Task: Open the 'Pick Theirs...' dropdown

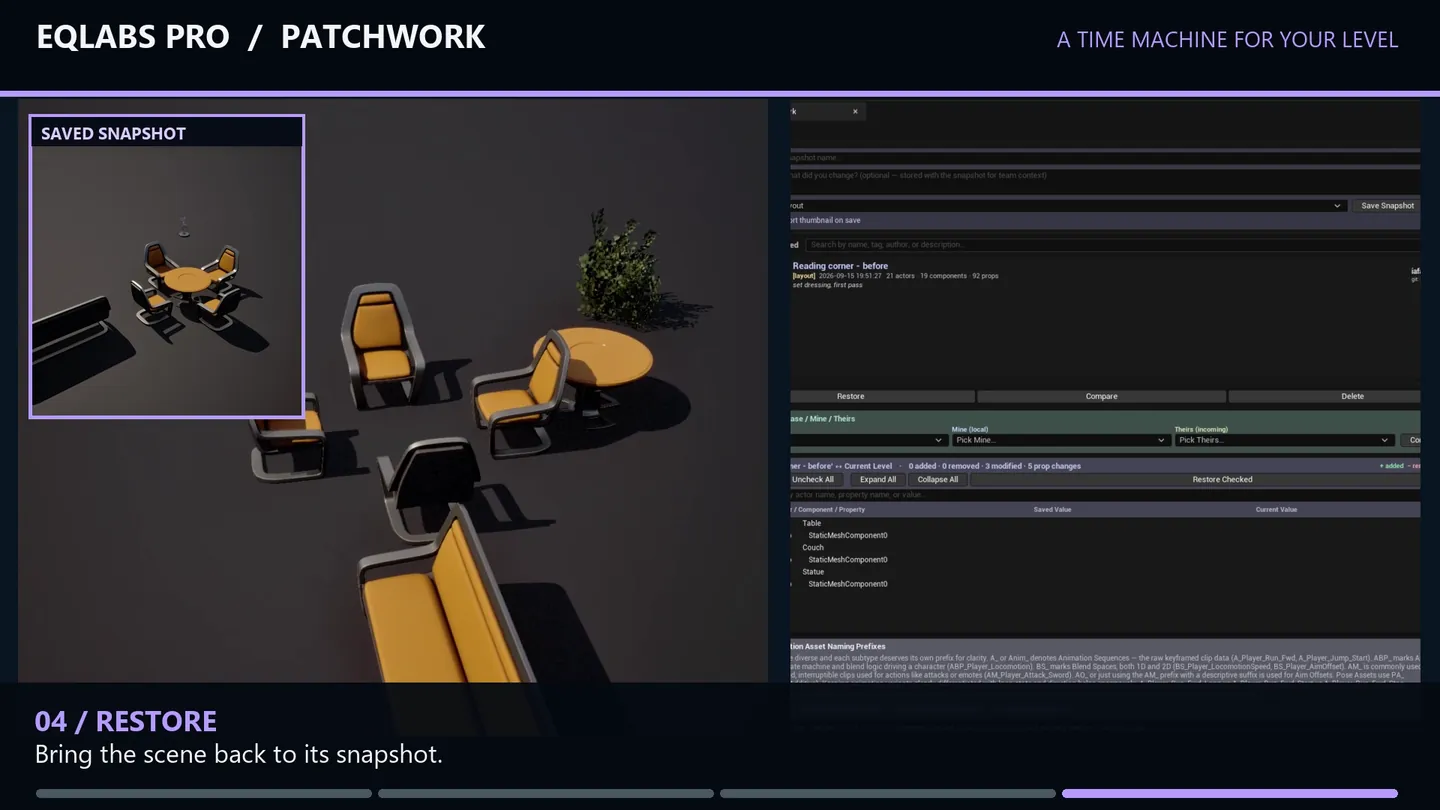Action: pyautogui.click(x=1284, y=440)
